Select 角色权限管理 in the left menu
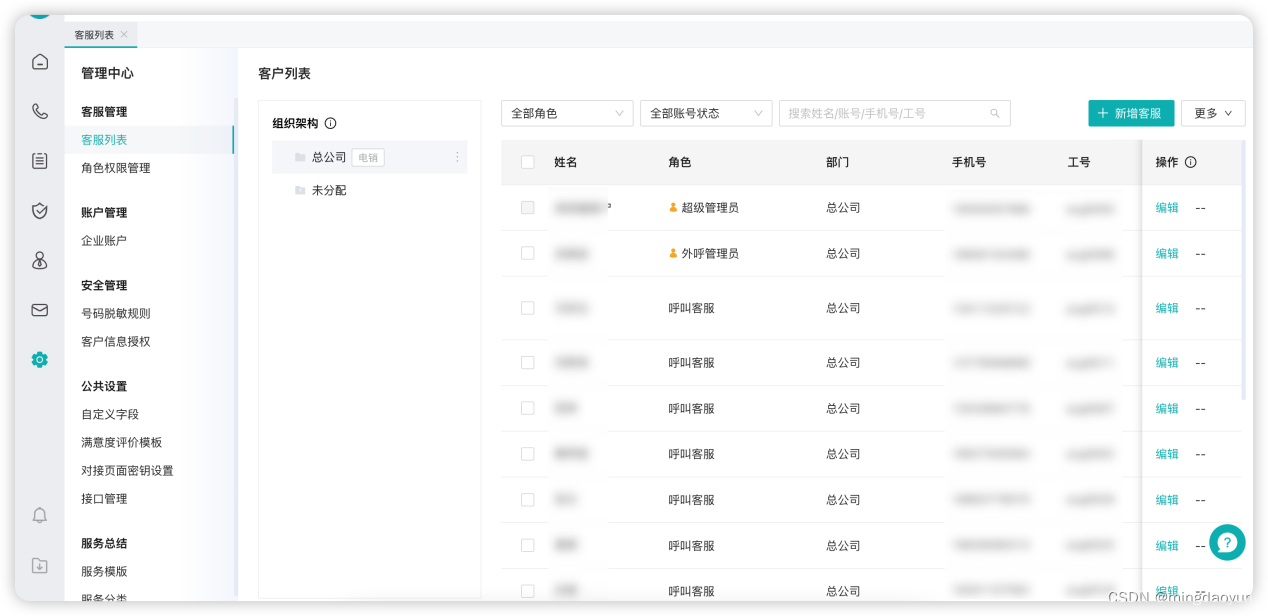The image size is (1268, 616). (116, 168)
